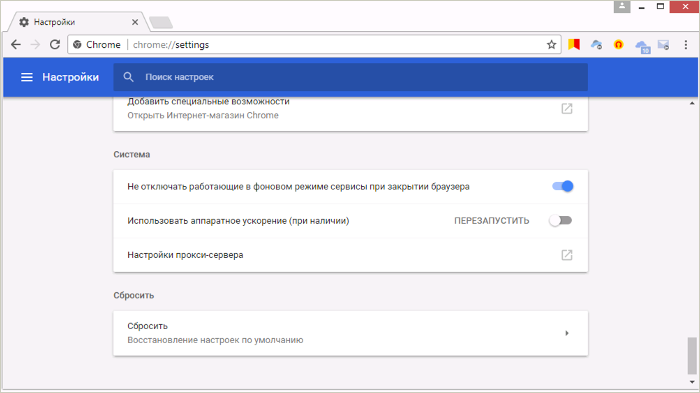The width and height of the screenshot is (700, 393).
Task: Open the red-yellow bookmark extension icon
Action: (574, 44)
